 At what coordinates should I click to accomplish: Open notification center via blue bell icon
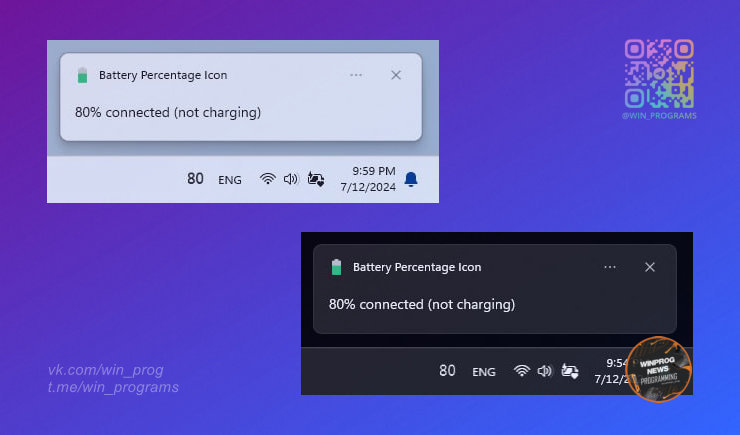point(411,179)
